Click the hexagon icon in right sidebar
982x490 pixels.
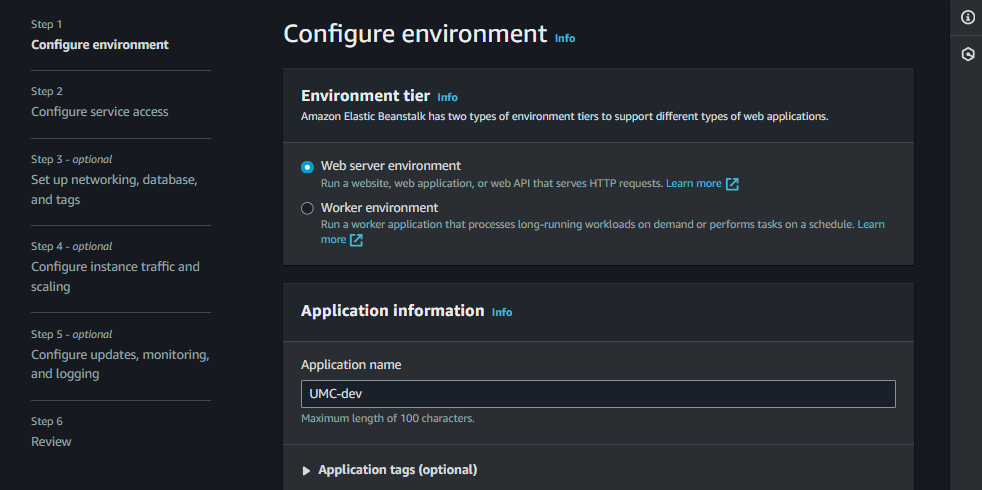click(967, 55)
